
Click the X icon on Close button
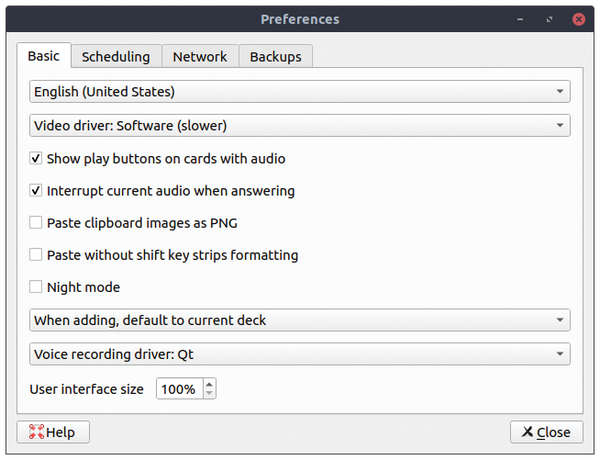click(x=527, y=432)
